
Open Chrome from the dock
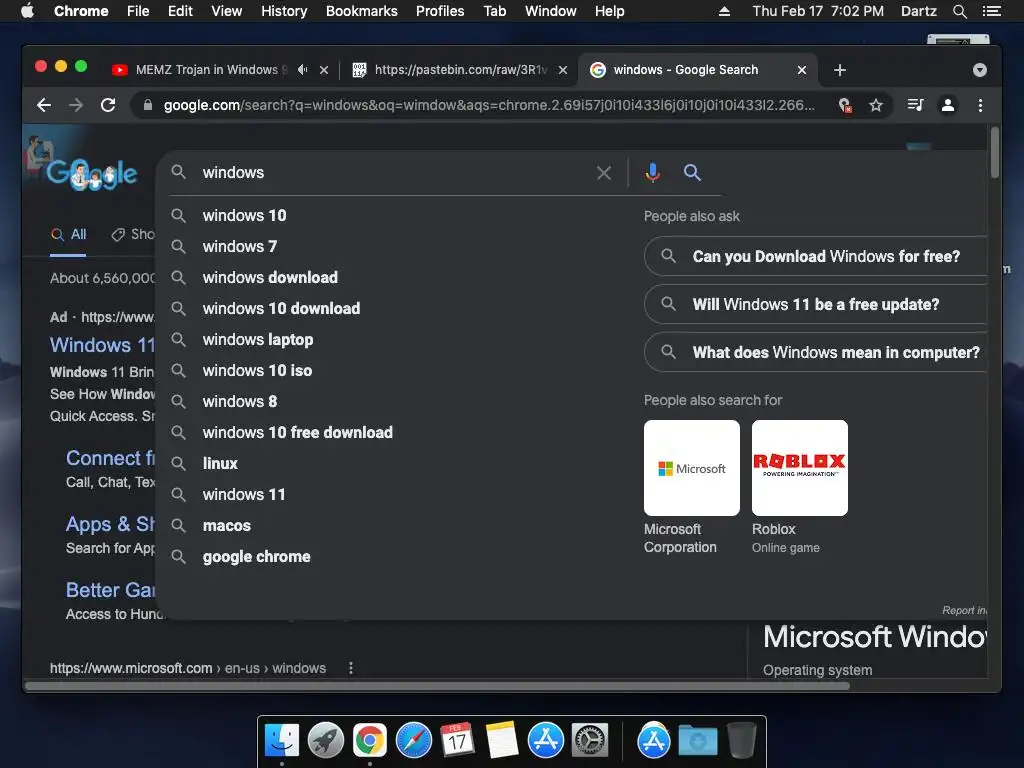[x=370, y=740]
